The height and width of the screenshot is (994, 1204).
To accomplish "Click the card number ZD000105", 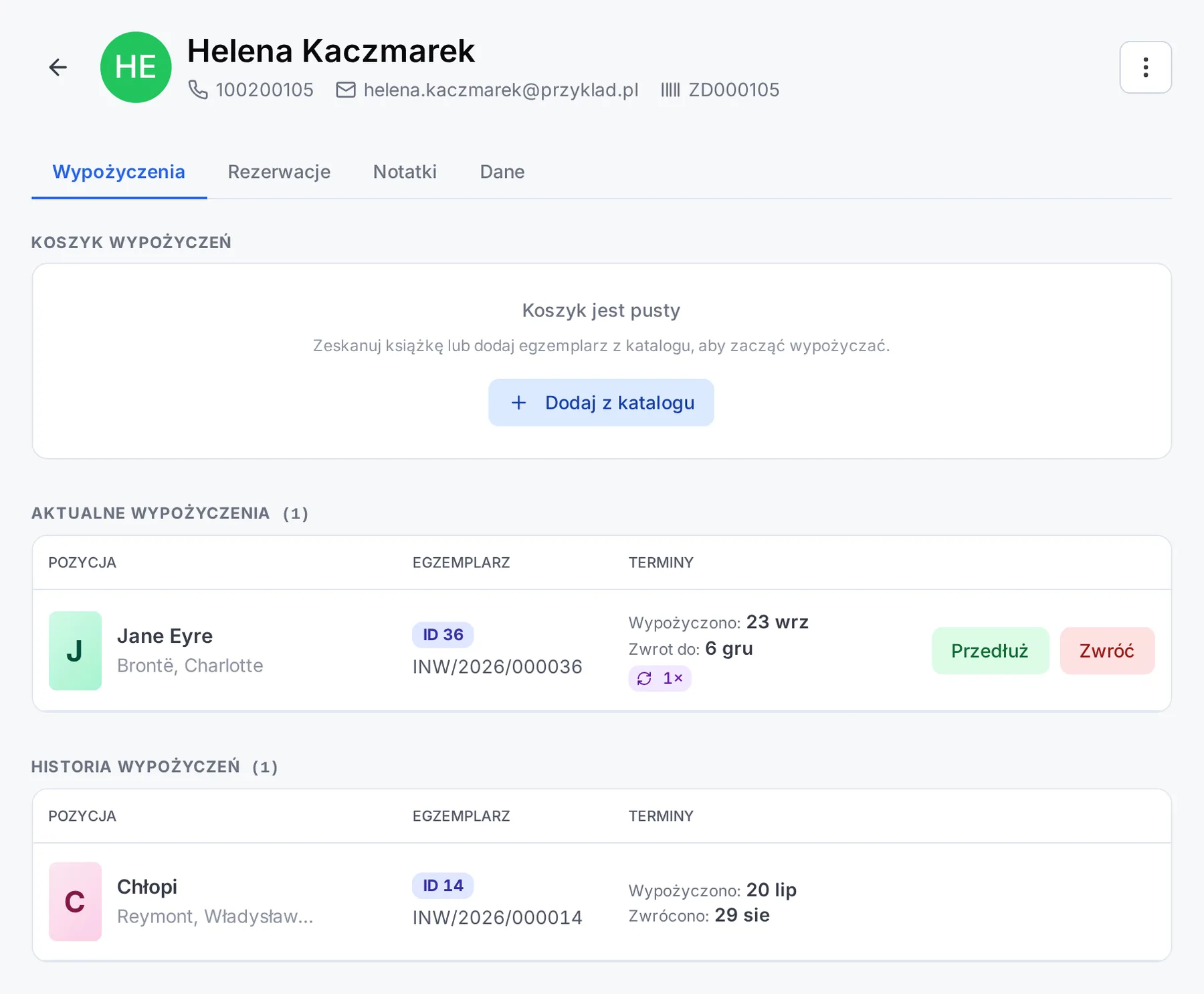I will (734, 90).
